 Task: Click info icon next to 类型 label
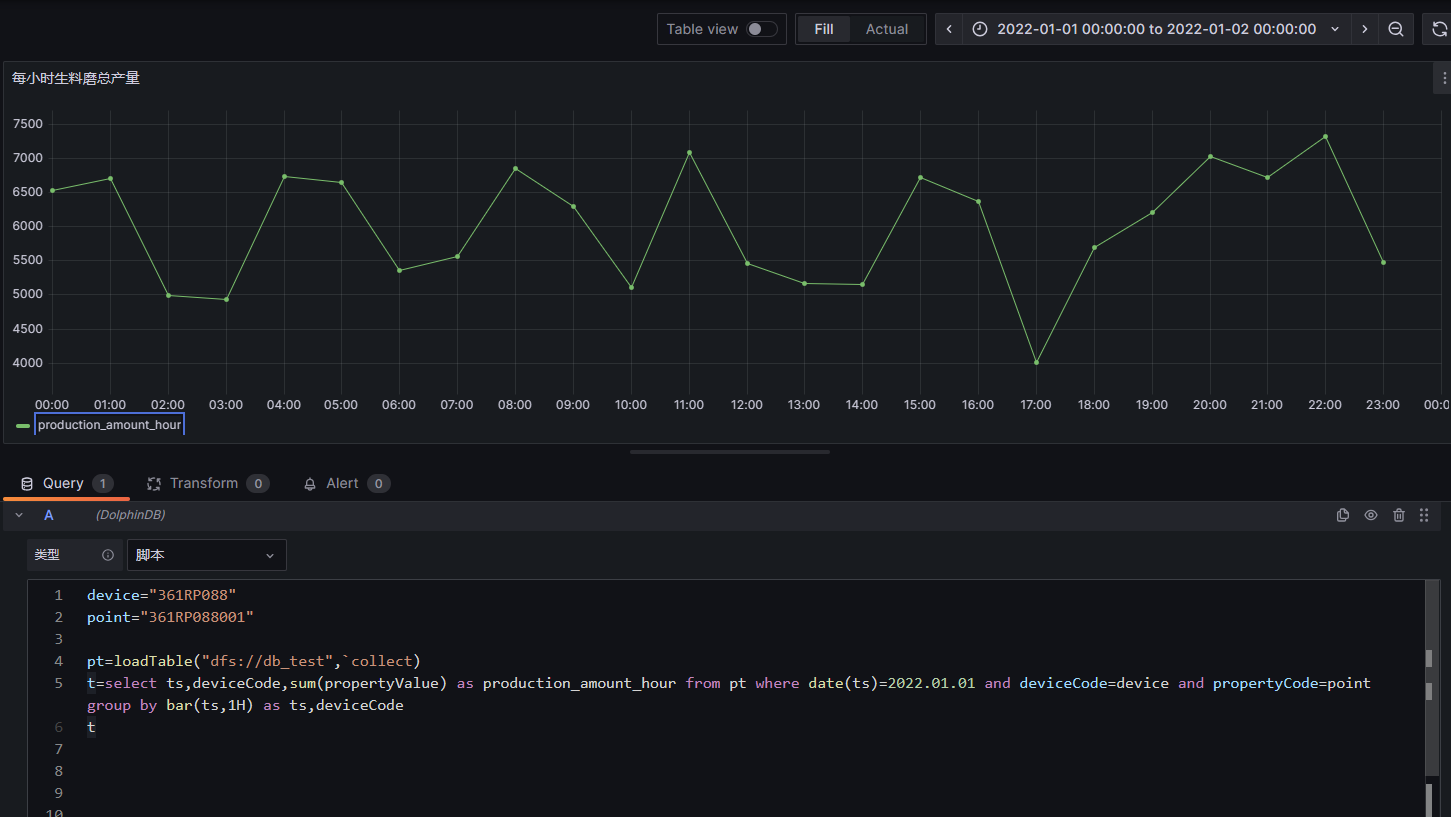pyautogui.click(x=108, y=555)
